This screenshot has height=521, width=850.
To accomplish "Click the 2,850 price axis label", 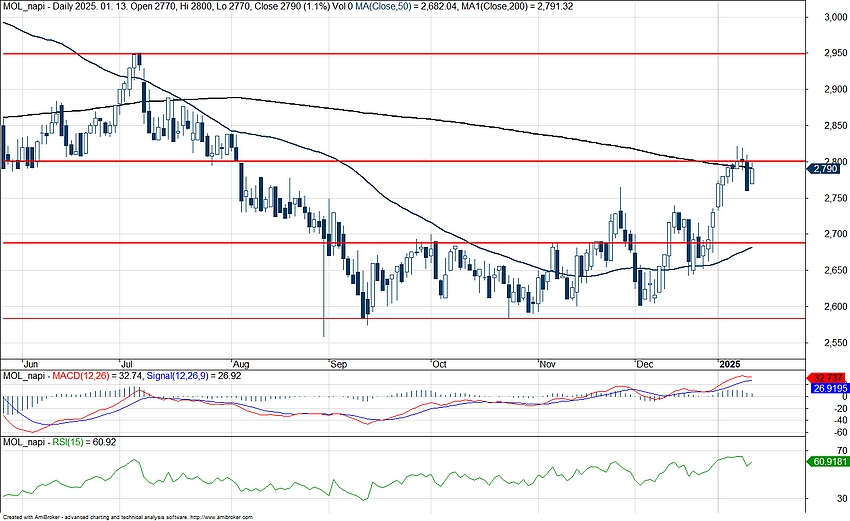I will pyautogui.click(x=834, y=126).
